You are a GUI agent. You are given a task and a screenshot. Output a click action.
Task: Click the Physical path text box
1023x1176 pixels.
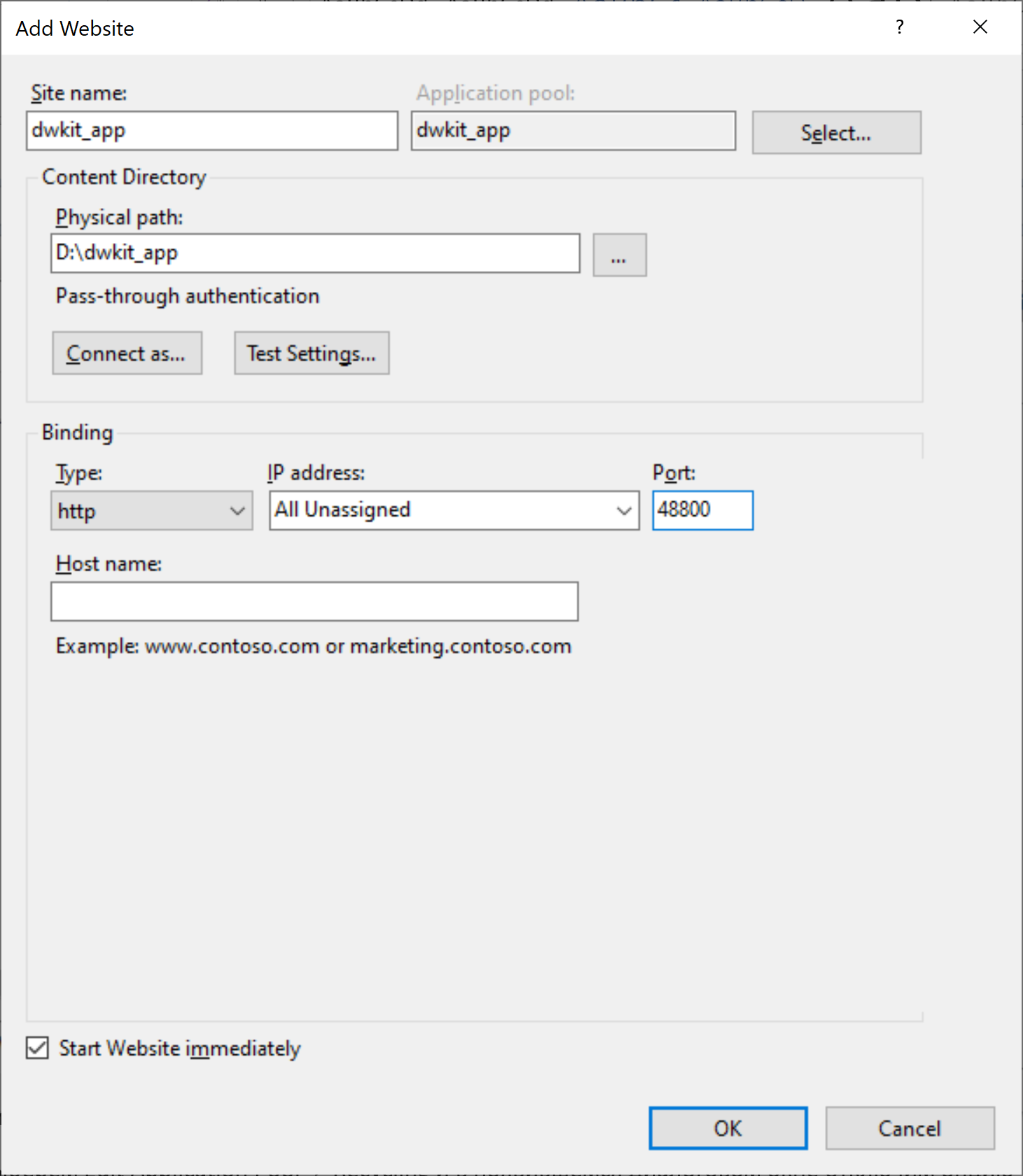[316, 253]
